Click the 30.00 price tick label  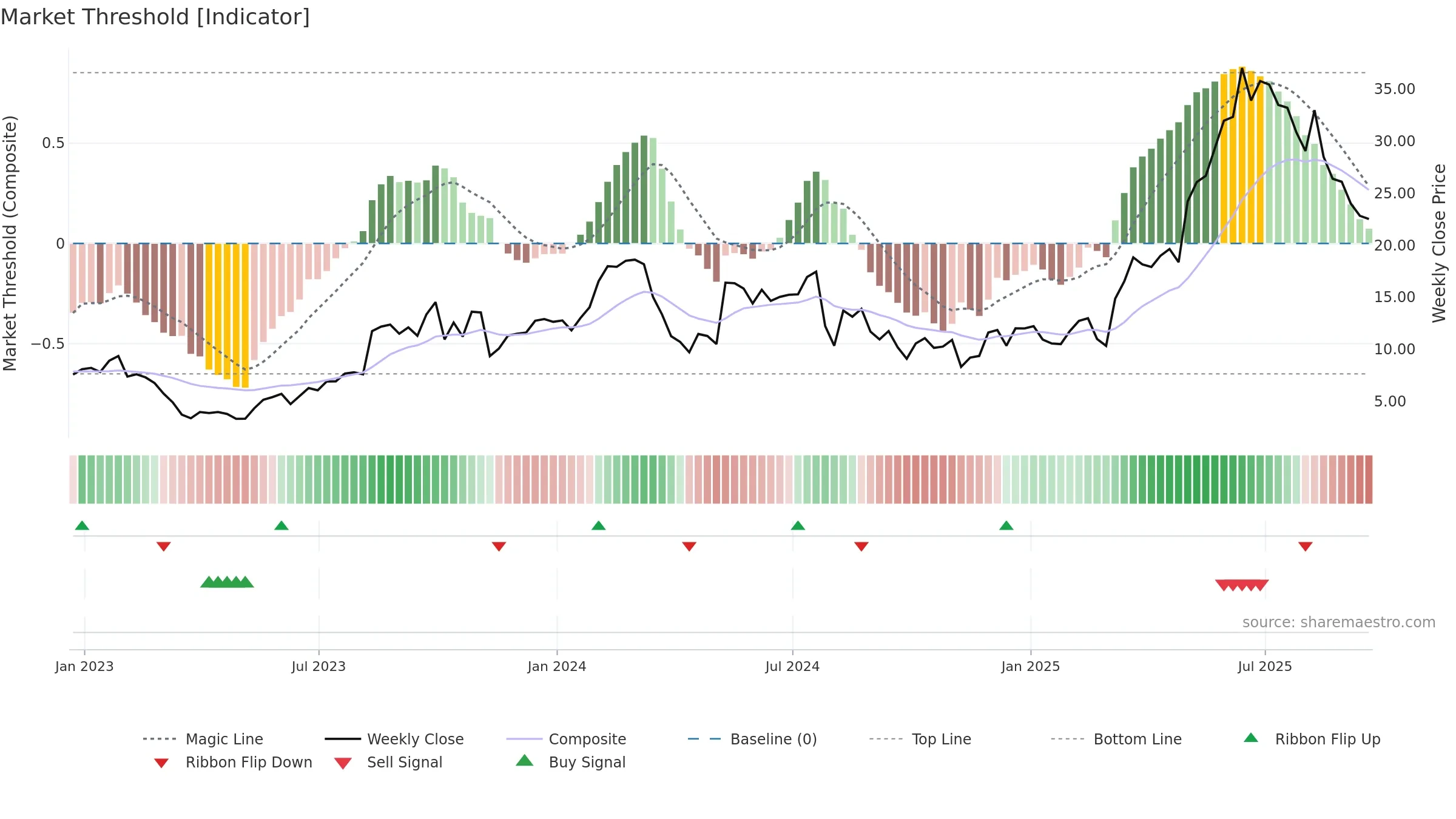click(1395, 141)
